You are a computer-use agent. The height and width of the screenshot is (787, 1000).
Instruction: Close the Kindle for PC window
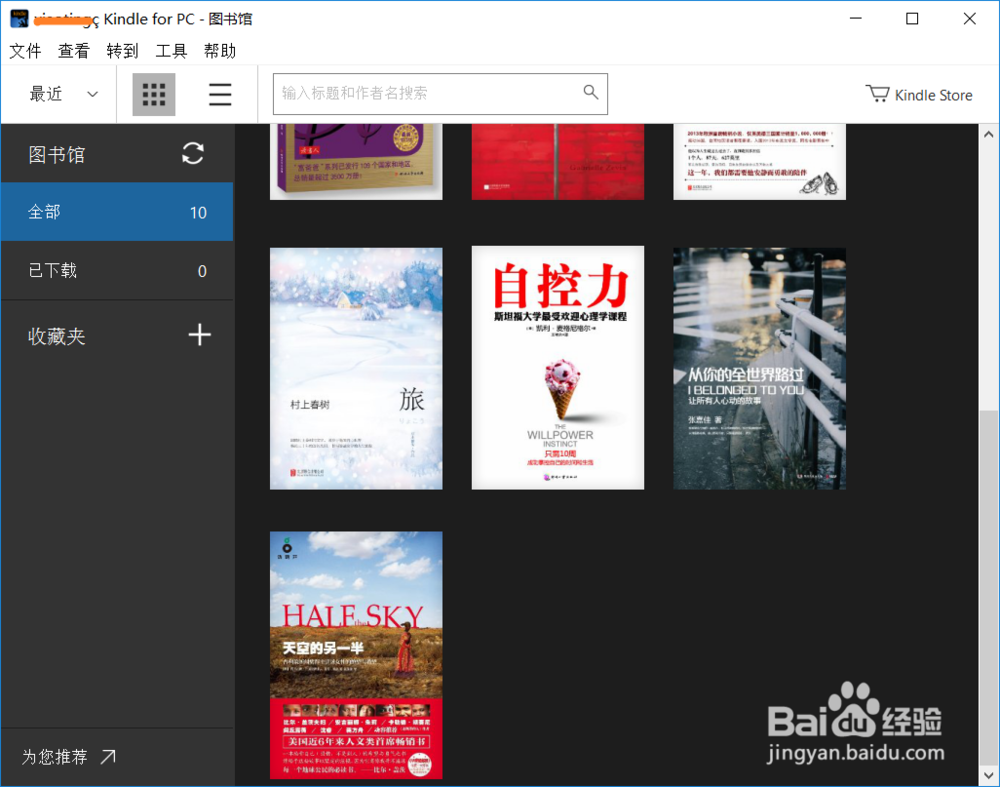[x=969, y=18]
